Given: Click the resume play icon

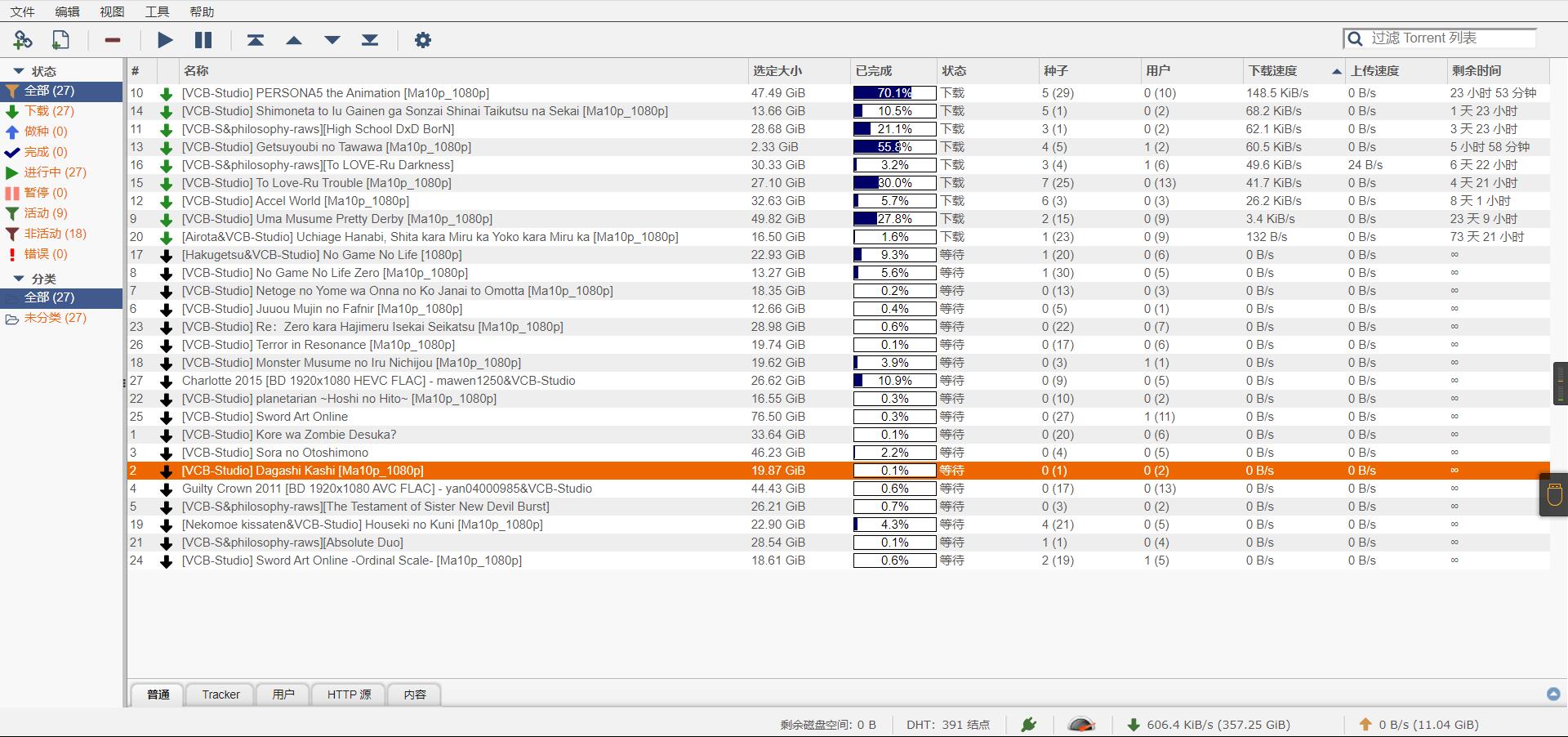Looking at the screenshot, I should [x=165, y=39].
